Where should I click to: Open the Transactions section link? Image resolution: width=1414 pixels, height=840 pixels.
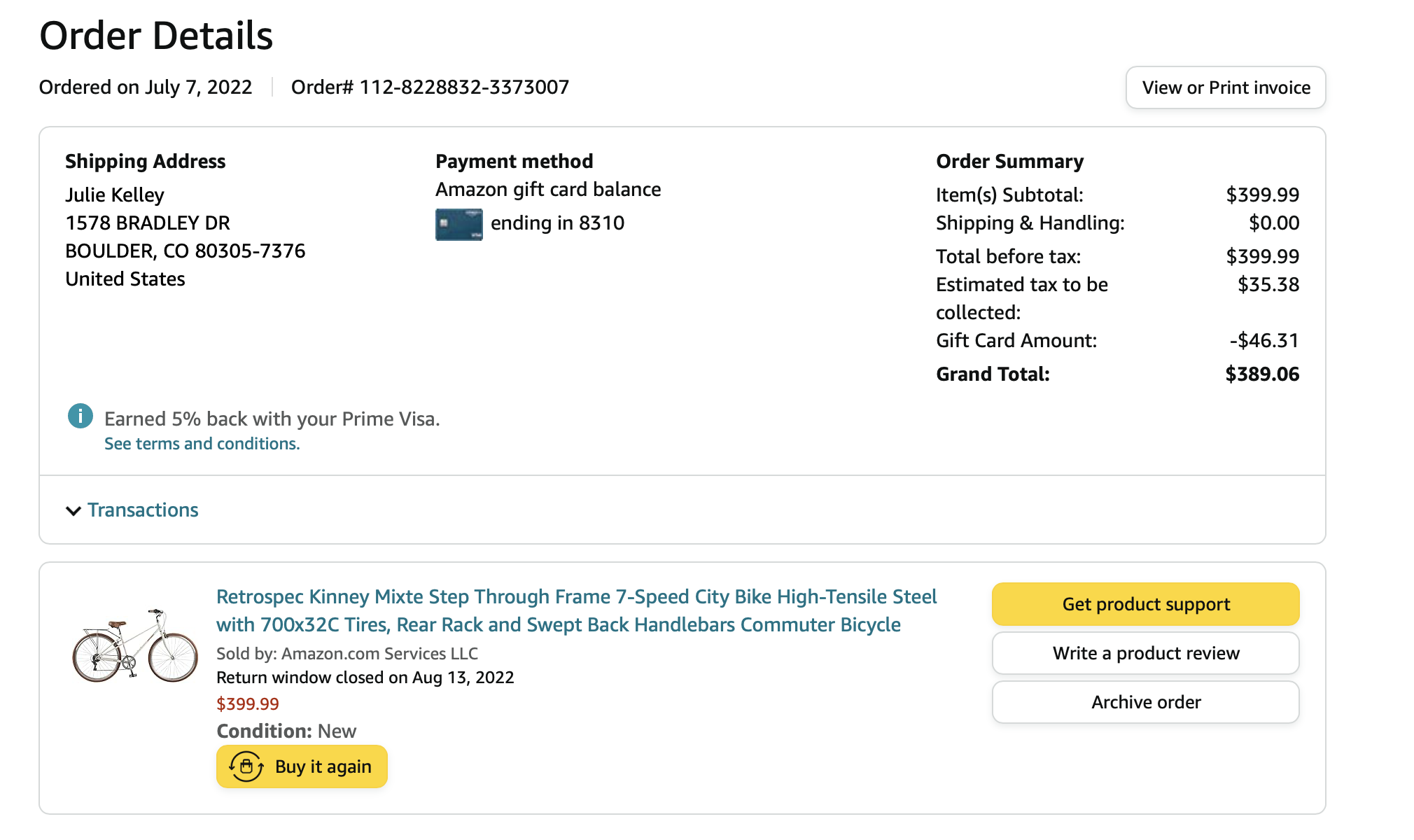tap(143, 510)
